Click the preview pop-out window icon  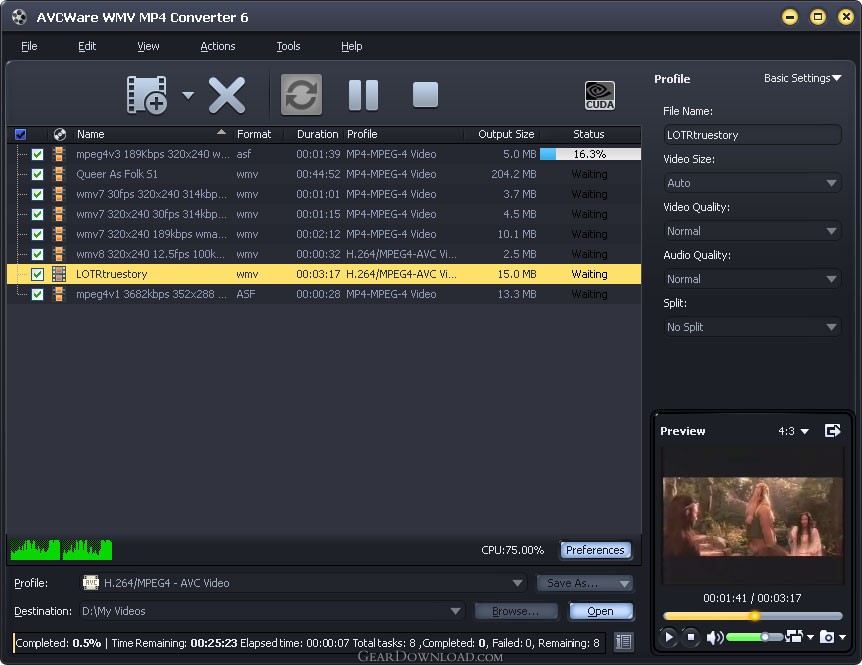click(x=833, y=430)
